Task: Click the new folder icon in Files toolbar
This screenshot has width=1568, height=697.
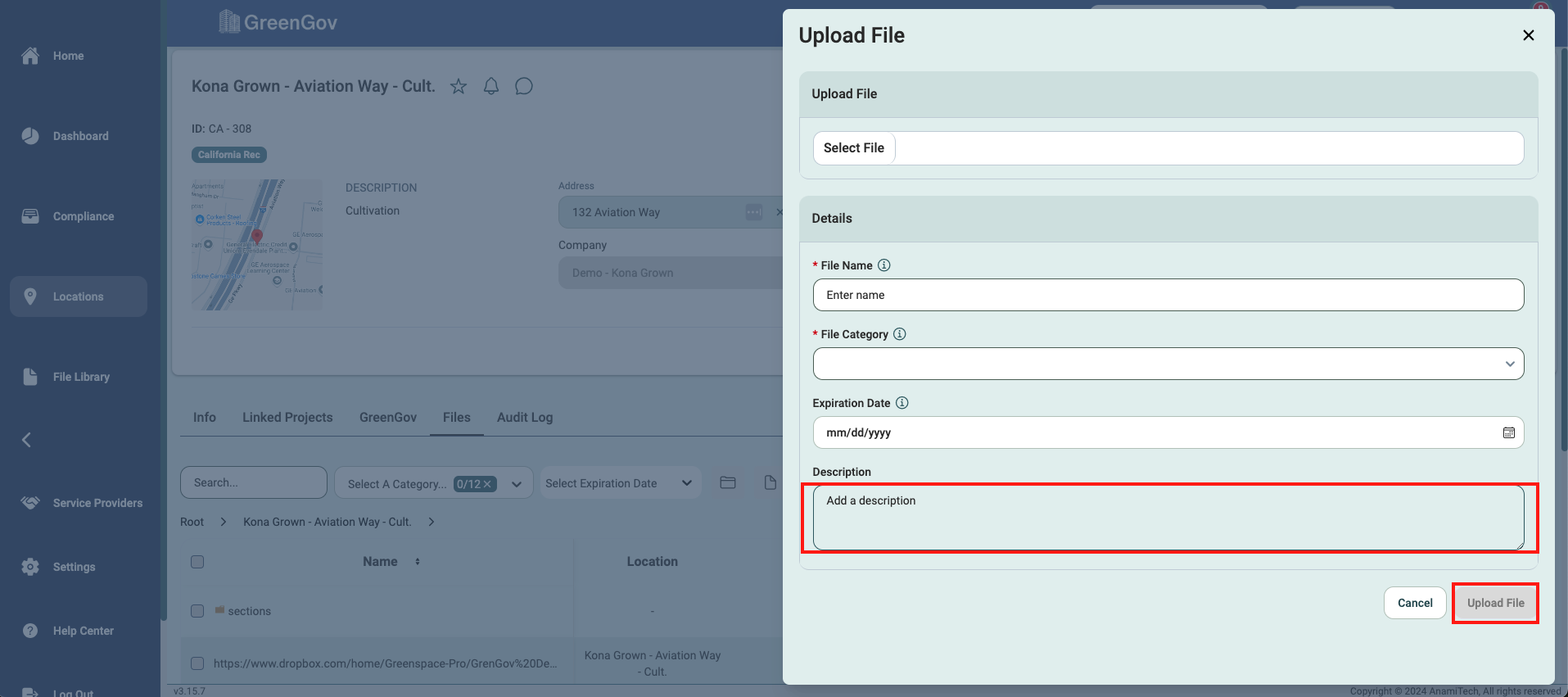Action: click(x=728, y=482)
